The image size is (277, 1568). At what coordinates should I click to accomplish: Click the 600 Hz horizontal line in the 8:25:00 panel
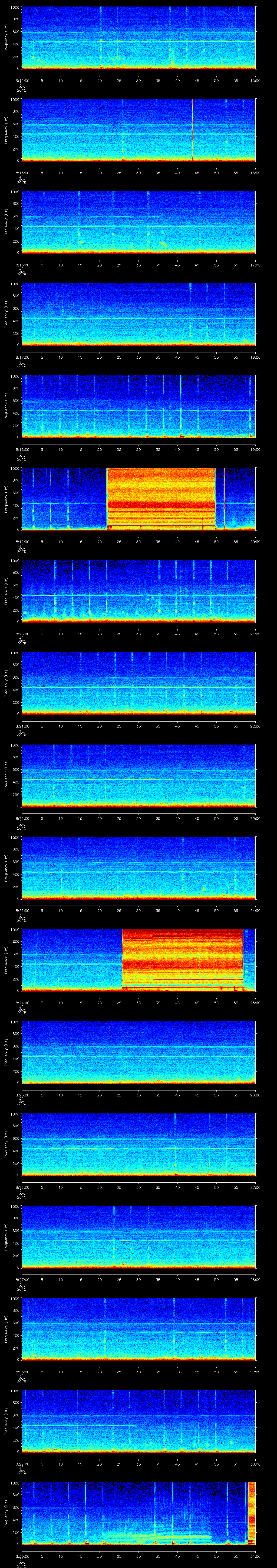click(x=139, y=1047)
